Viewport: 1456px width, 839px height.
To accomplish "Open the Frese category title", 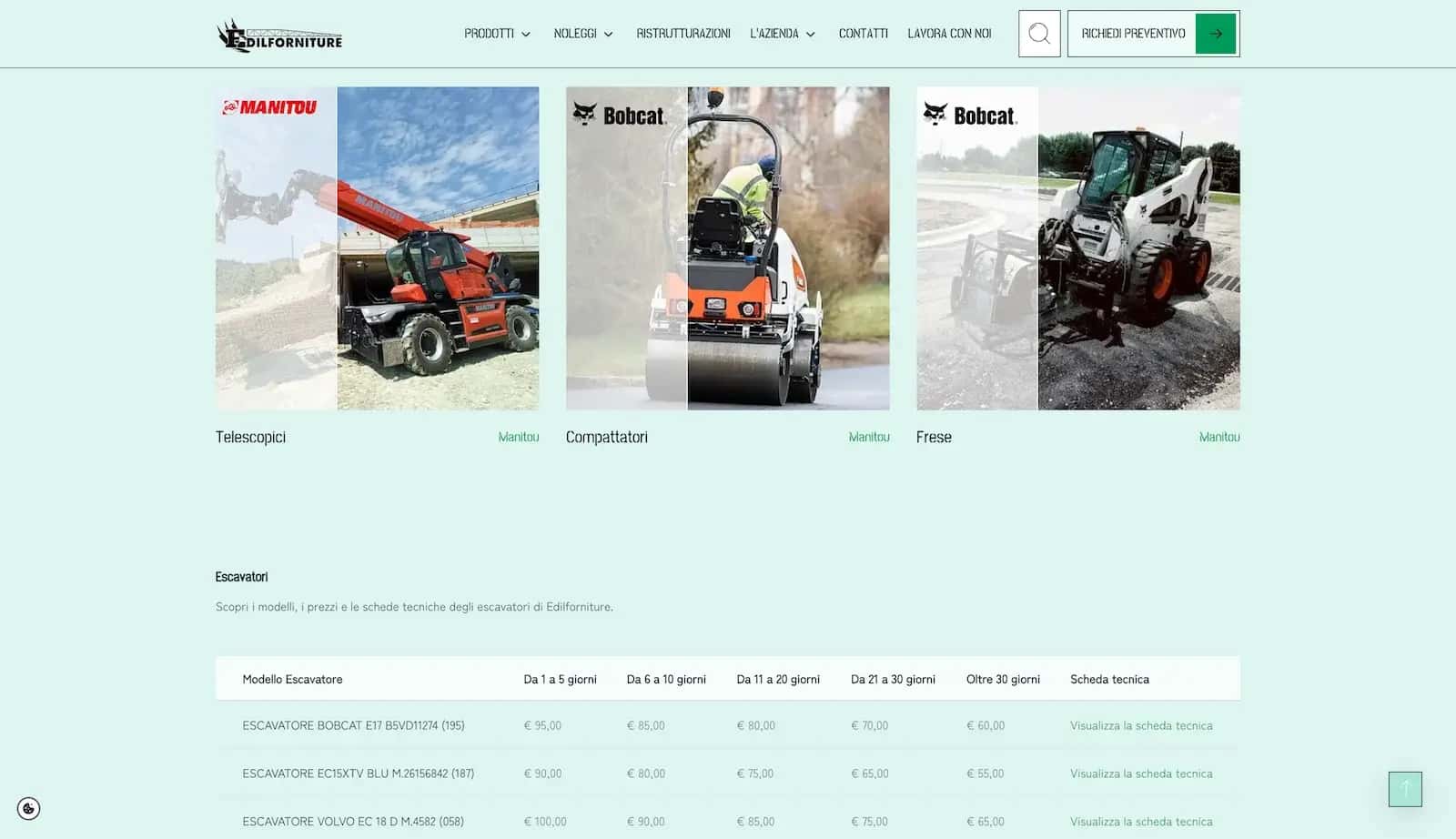I will tap(934, 437).
